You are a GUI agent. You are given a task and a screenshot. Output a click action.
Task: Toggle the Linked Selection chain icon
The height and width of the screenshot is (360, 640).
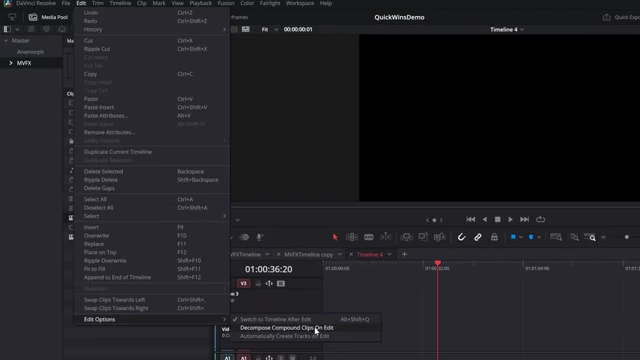pos(478,237)
